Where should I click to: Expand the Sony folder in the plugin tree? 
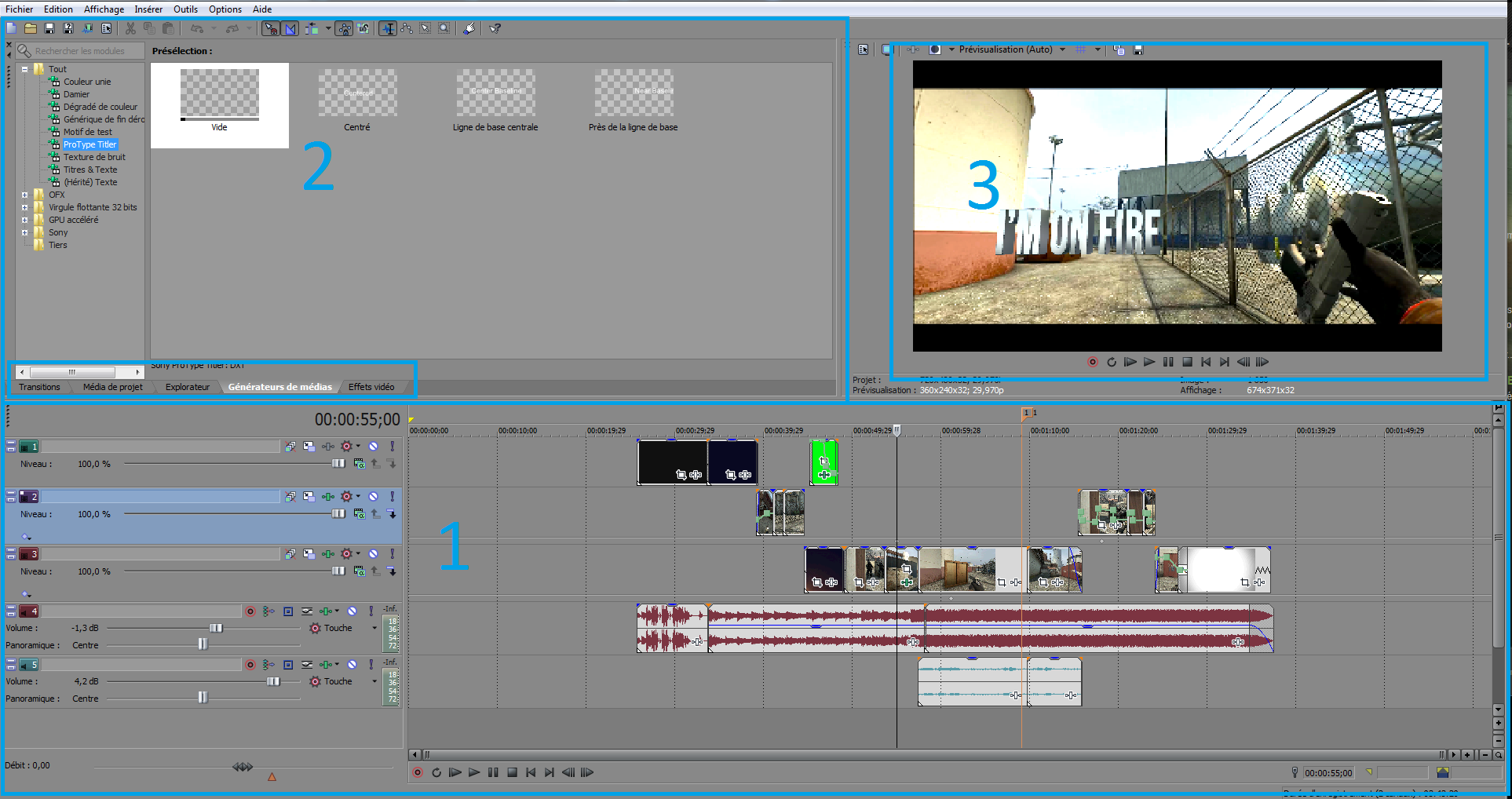click(x=24, y=232)
